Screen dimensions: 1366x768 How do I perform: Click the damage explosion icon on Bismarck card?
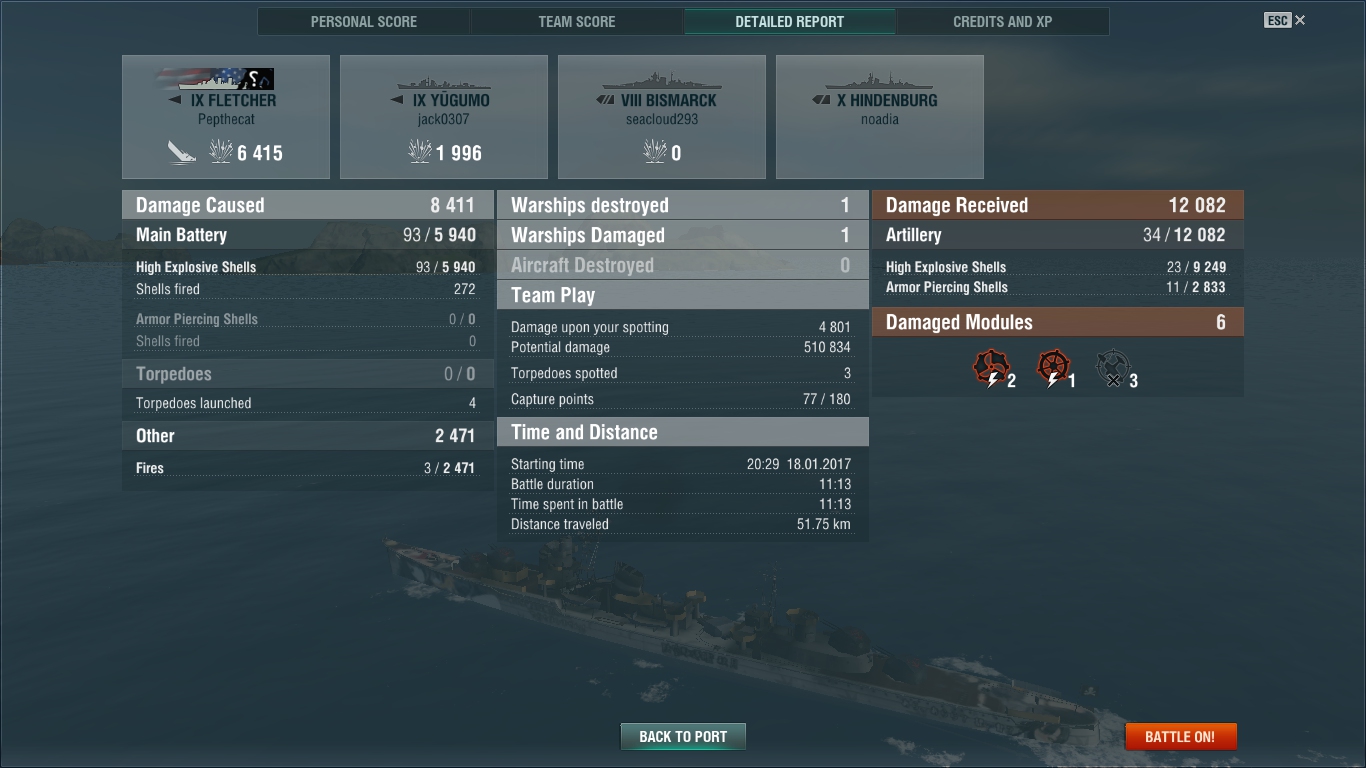(x=655, y=152)
